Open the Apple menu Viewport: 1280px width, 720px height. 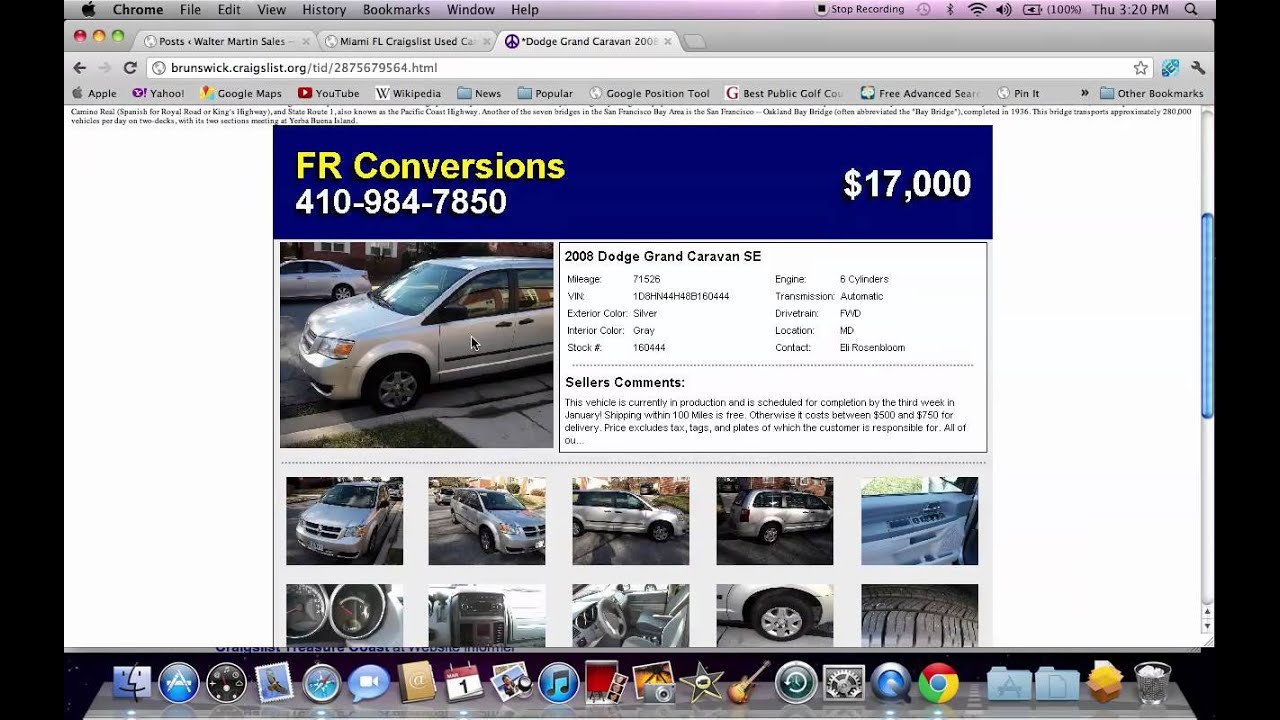click(88, 10)
